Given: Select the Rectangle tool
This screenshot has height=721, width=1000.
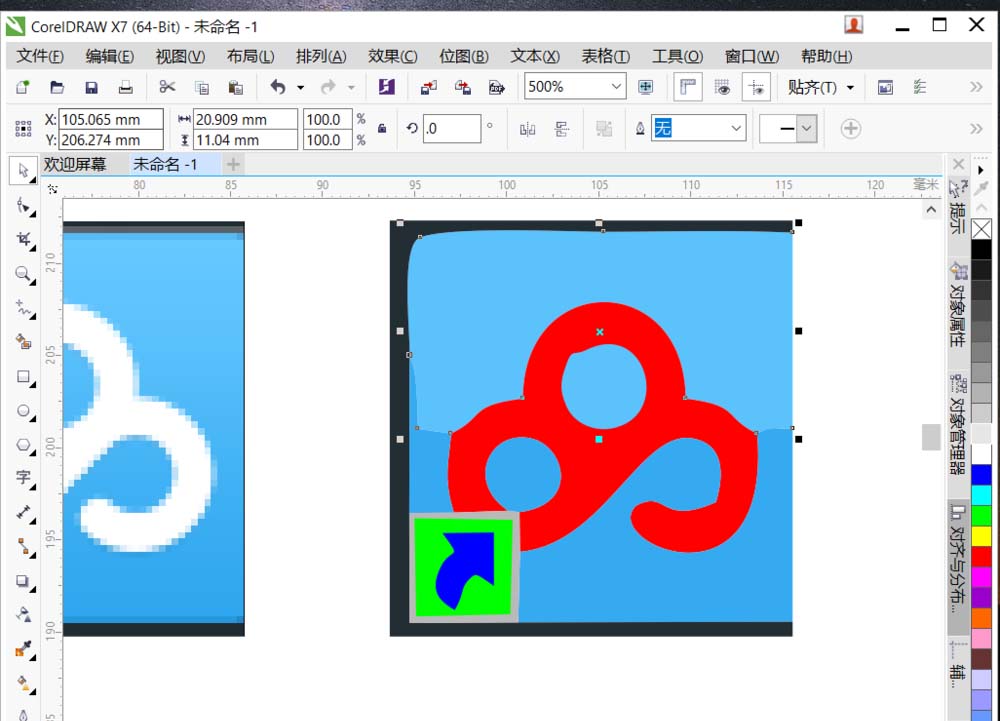Looking at the screenshot, I should [23, 376].
